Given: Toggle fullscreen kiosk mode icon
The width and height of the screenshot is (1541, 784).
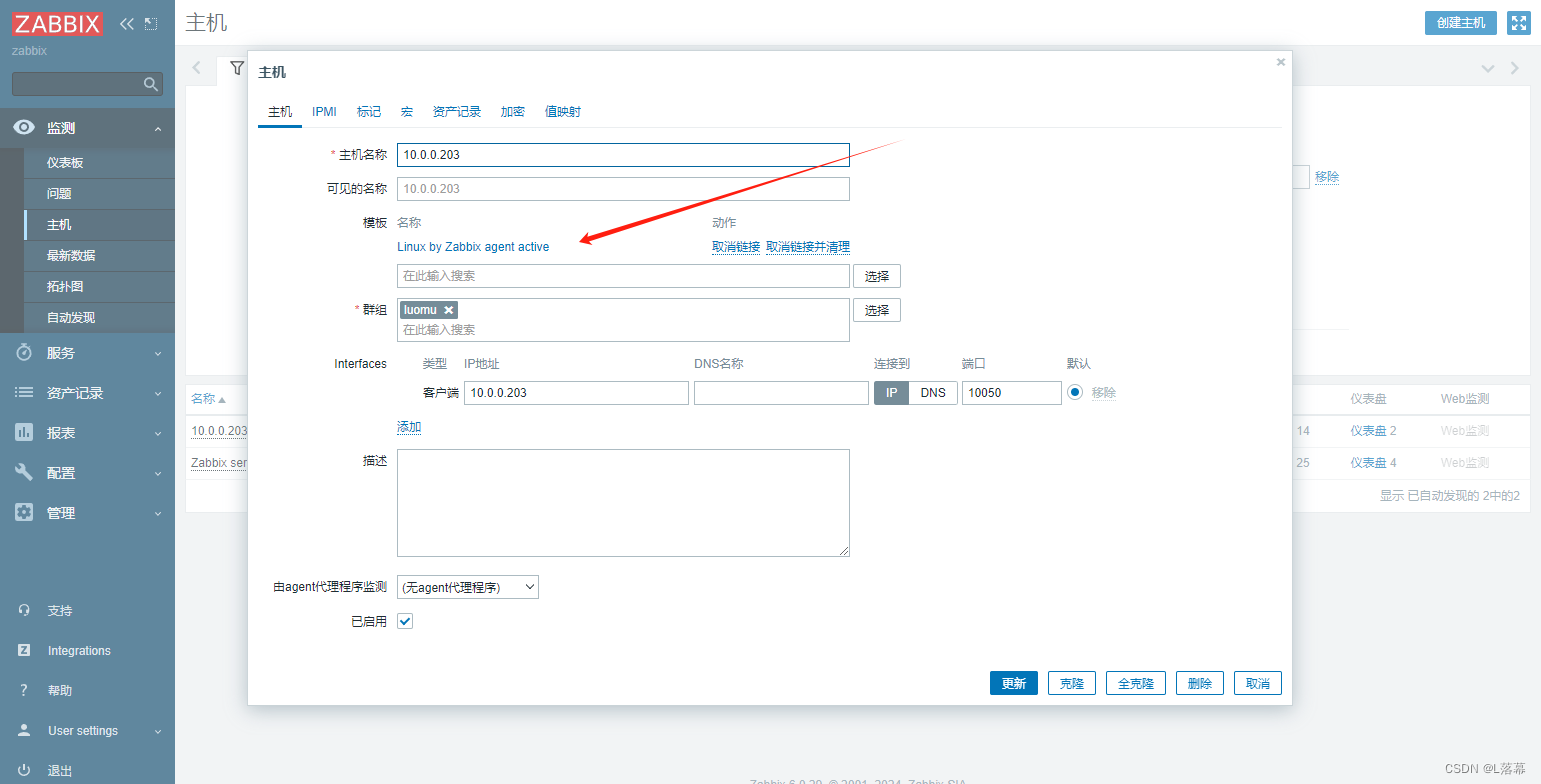Looking at the screenshot, I should pyautogui.click(x=1519, y=23).
